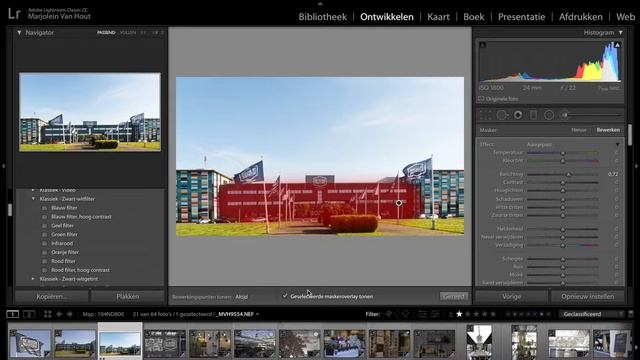Screen dimensions: 640x360
Task: Expand Klassiek - Video preset group
Action: [x=33, y=190]
